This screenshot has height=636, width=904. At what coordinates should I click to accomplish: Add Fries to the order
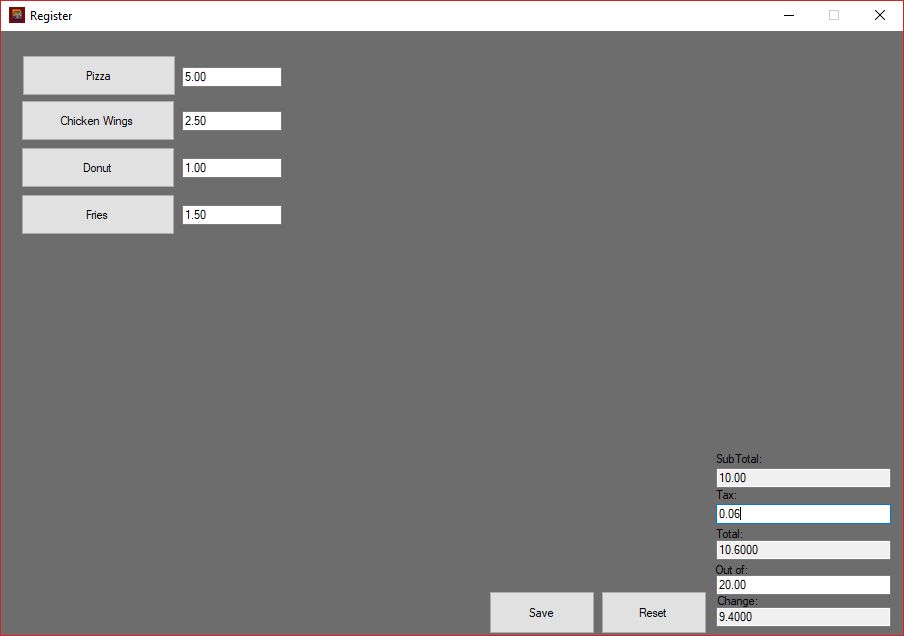(98, 214)
